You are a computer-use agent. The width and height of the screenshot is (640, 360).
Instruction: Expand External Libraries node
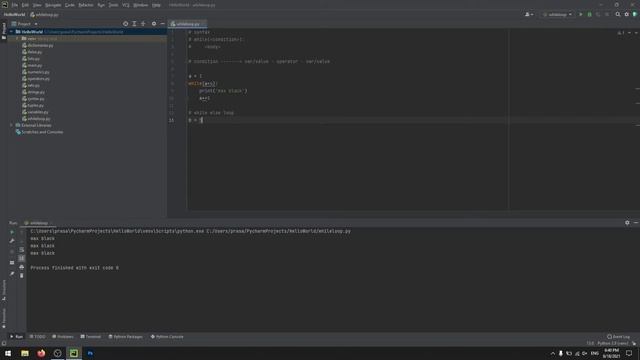click(x=11, y=125)
